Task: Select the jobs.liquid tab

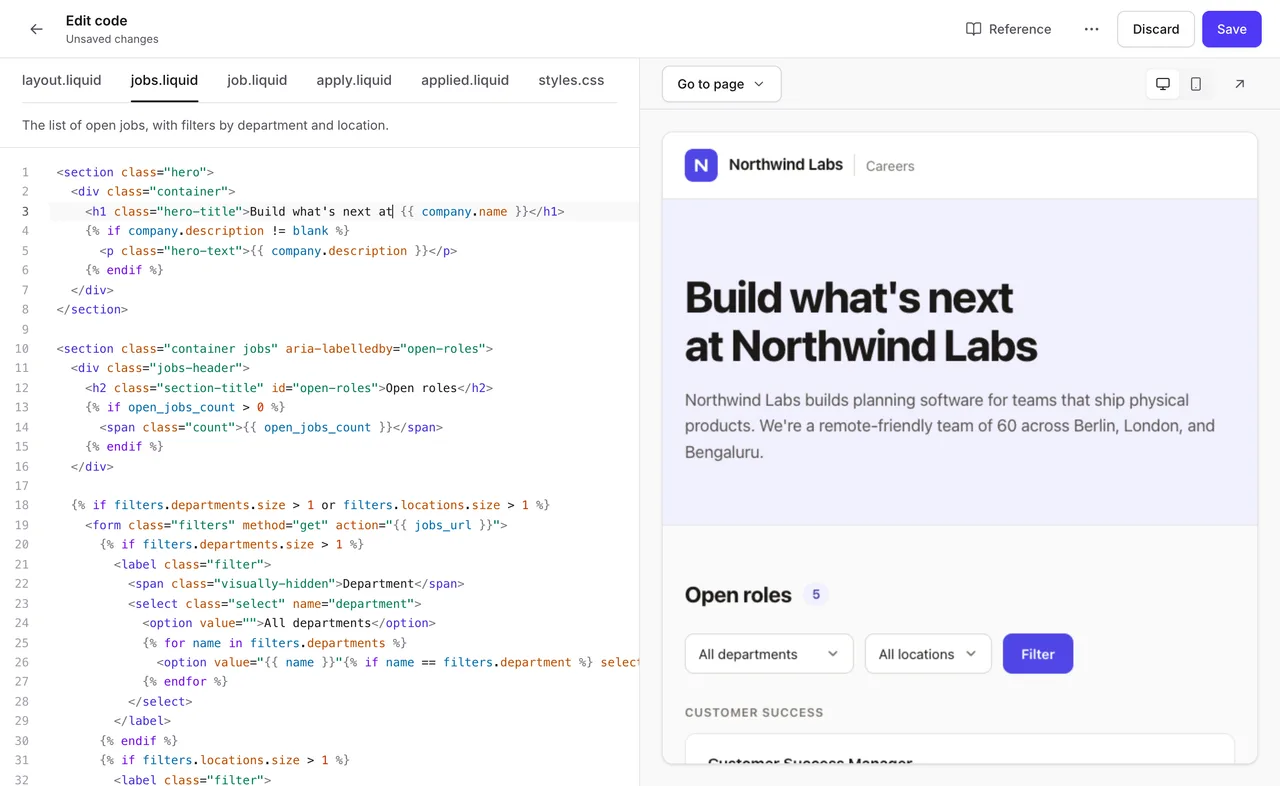Action: coord(164,80)
